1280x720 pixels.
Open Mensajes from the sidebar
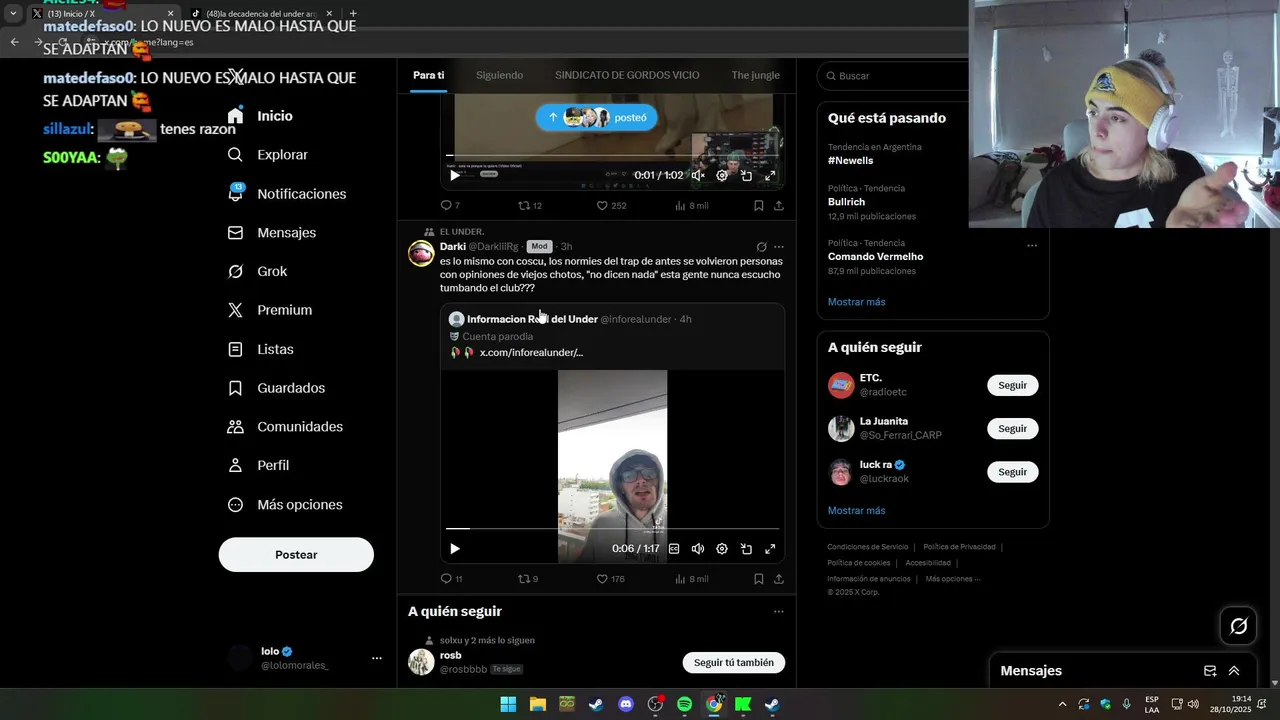(271, 233)
